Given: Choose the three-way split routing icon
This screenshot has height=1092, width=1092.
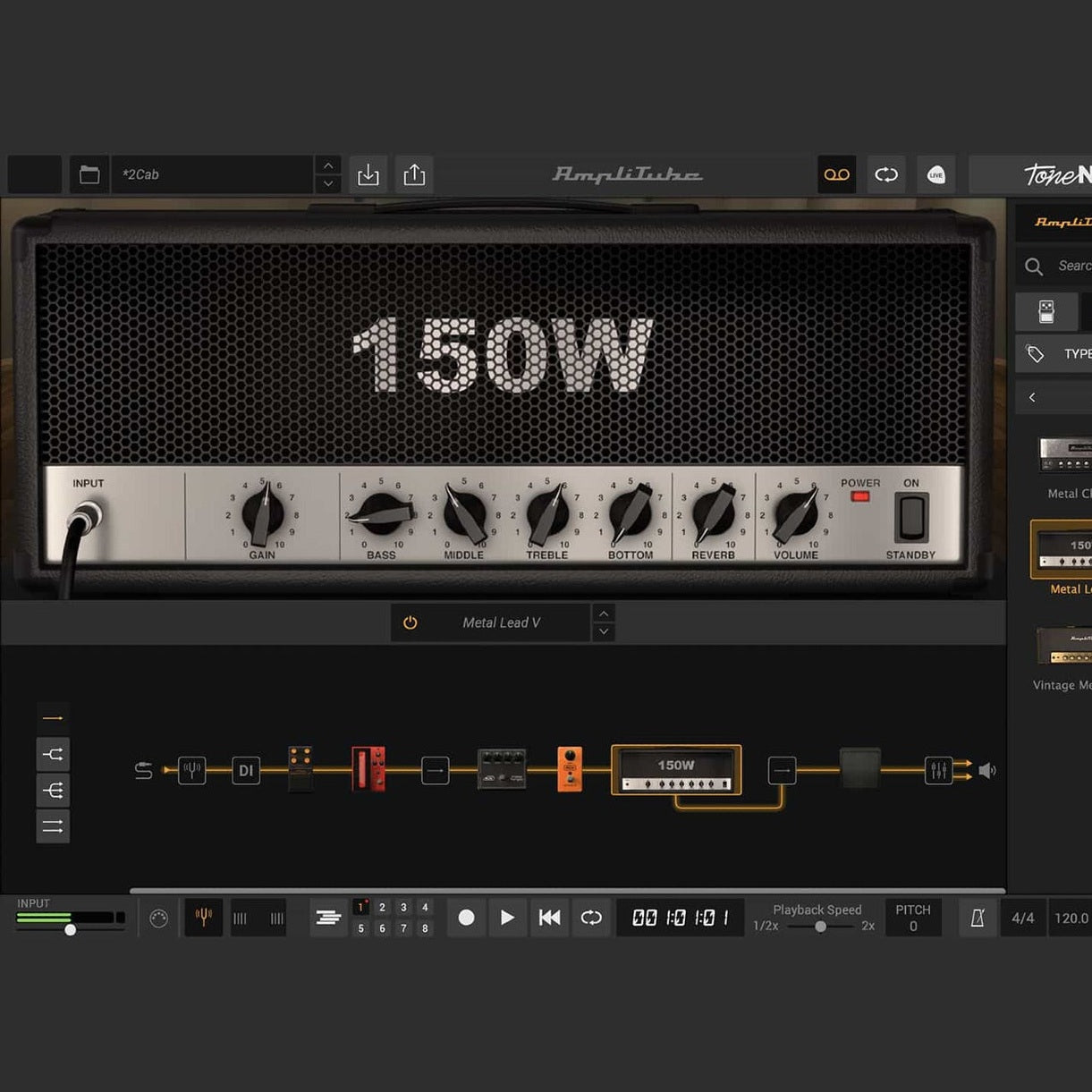Looking at the screenshot, I should (x=53, y=791).
